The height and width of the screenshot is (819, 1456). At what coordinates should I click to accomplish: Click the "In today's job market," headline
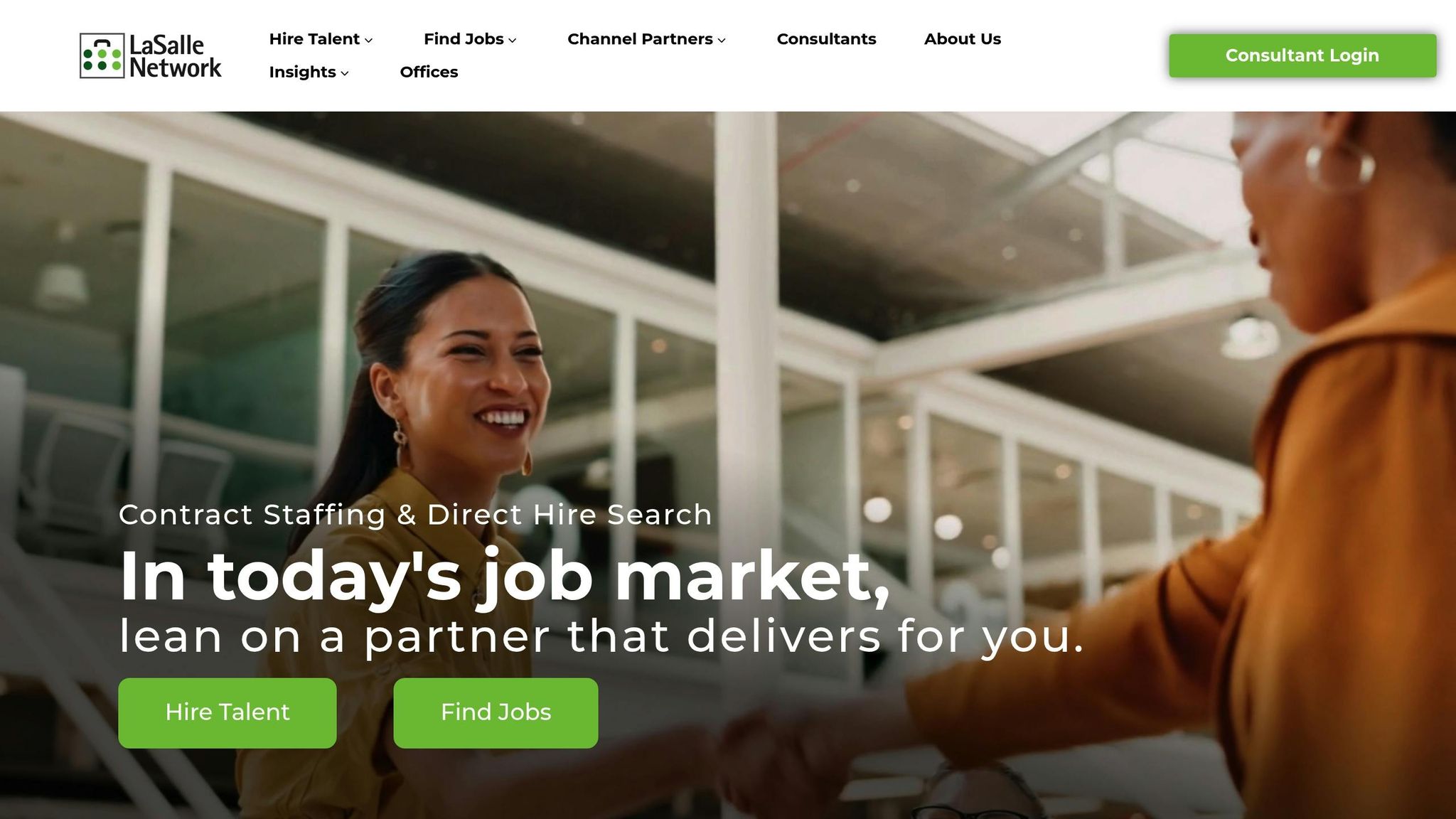point(504,577)
